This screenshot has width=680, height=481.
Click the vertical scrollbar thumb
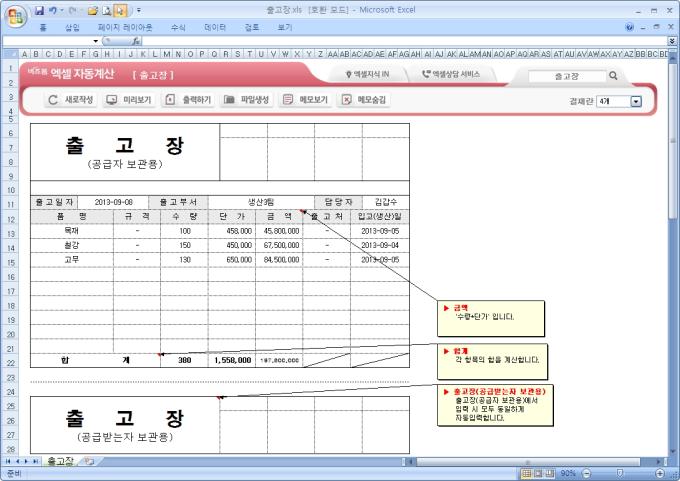(x=673, y=140)
